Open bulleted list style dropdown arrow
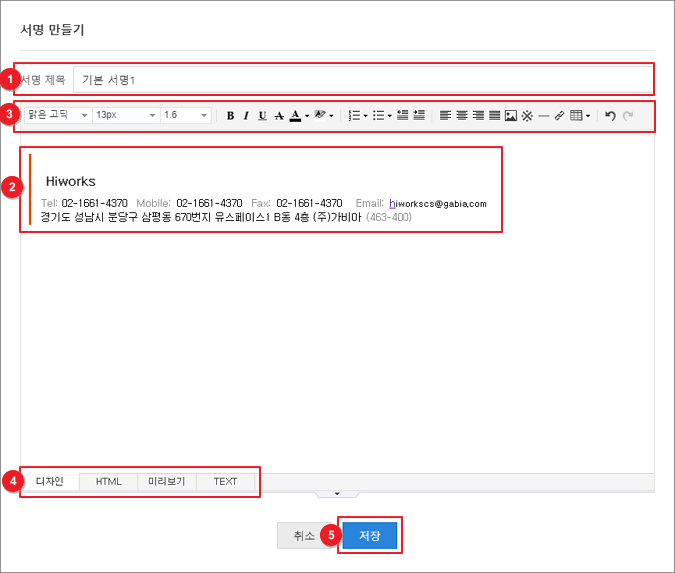Viewport: 675px width, 573px height. coord(390,116)
